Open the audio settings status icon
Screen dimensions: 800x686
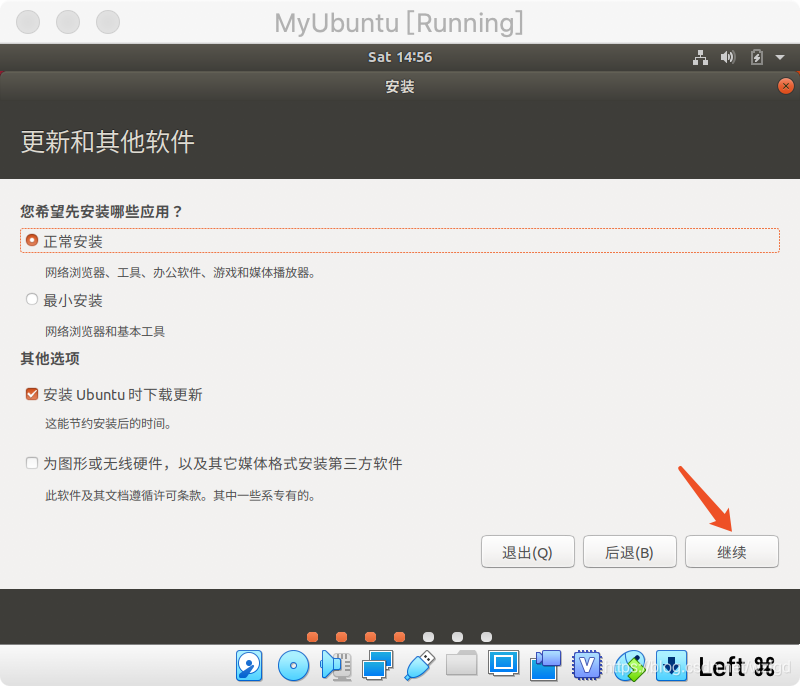336,666
